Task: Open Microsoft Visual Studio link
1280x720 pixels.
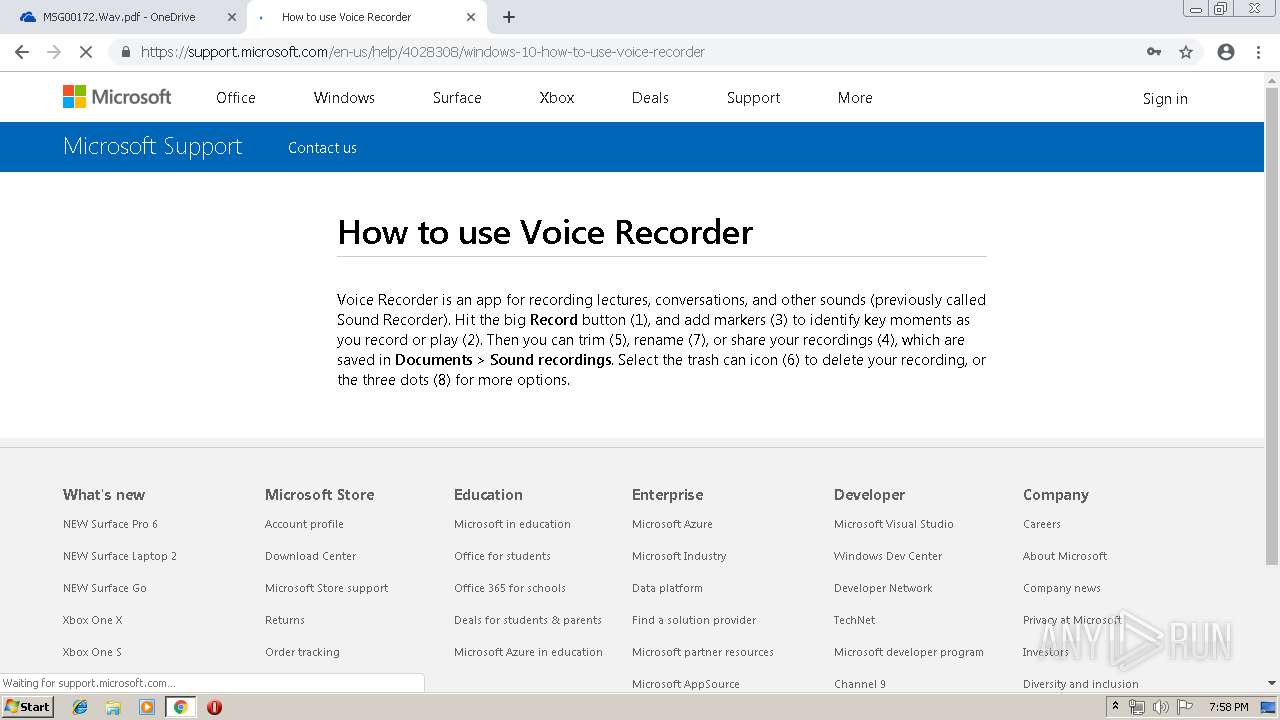Action: [x=894, y=524]
